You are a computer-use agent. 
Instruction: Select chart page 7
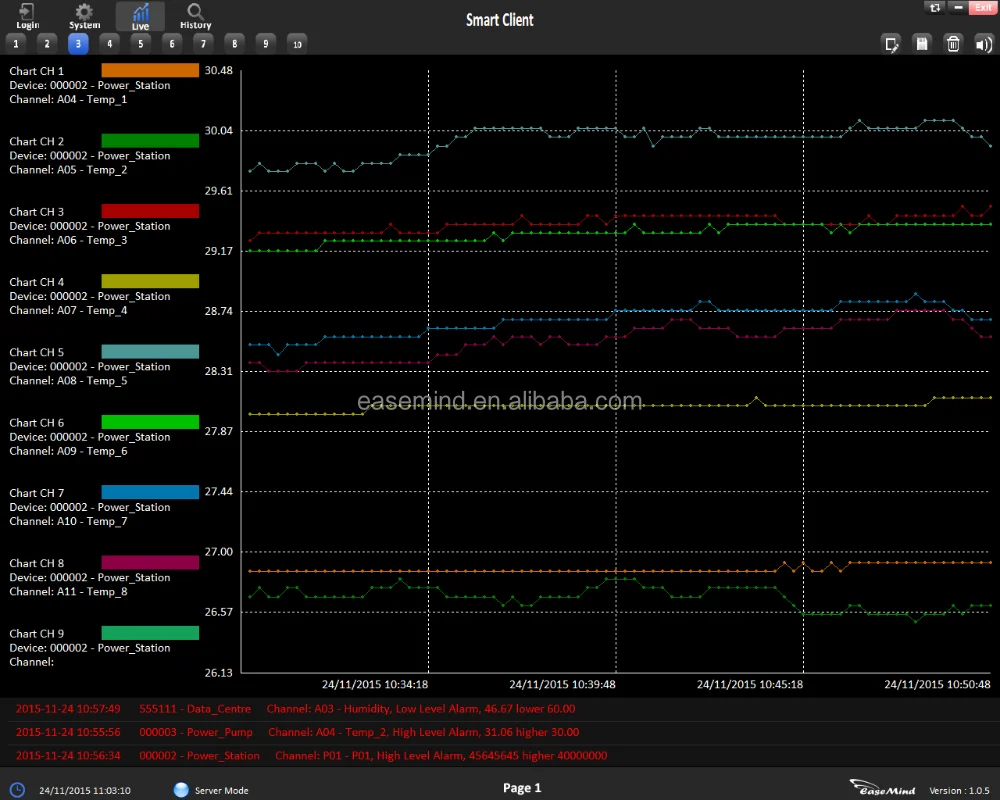203,43
